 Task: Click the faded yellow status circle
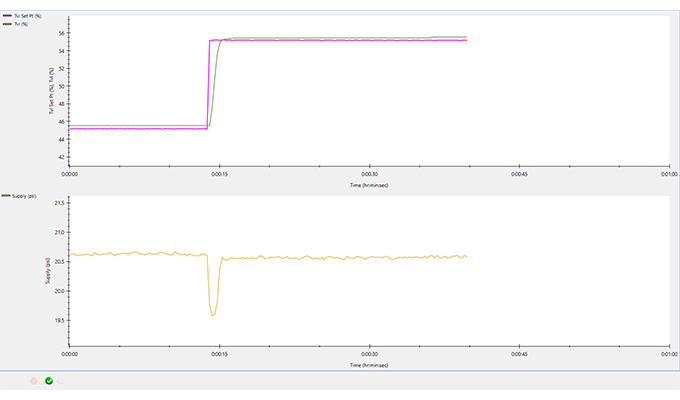point(40,380)
